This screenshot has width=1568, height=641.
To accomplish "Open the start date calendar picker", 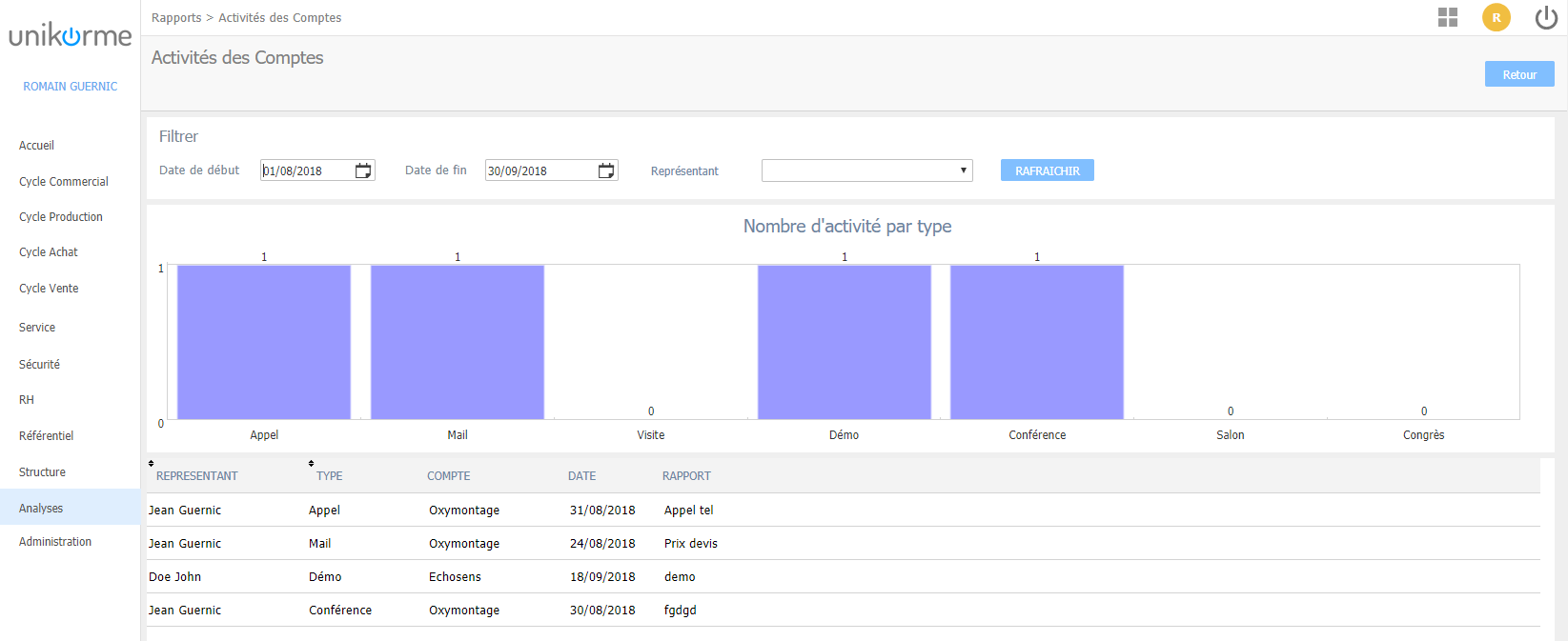I will [363, 170].
